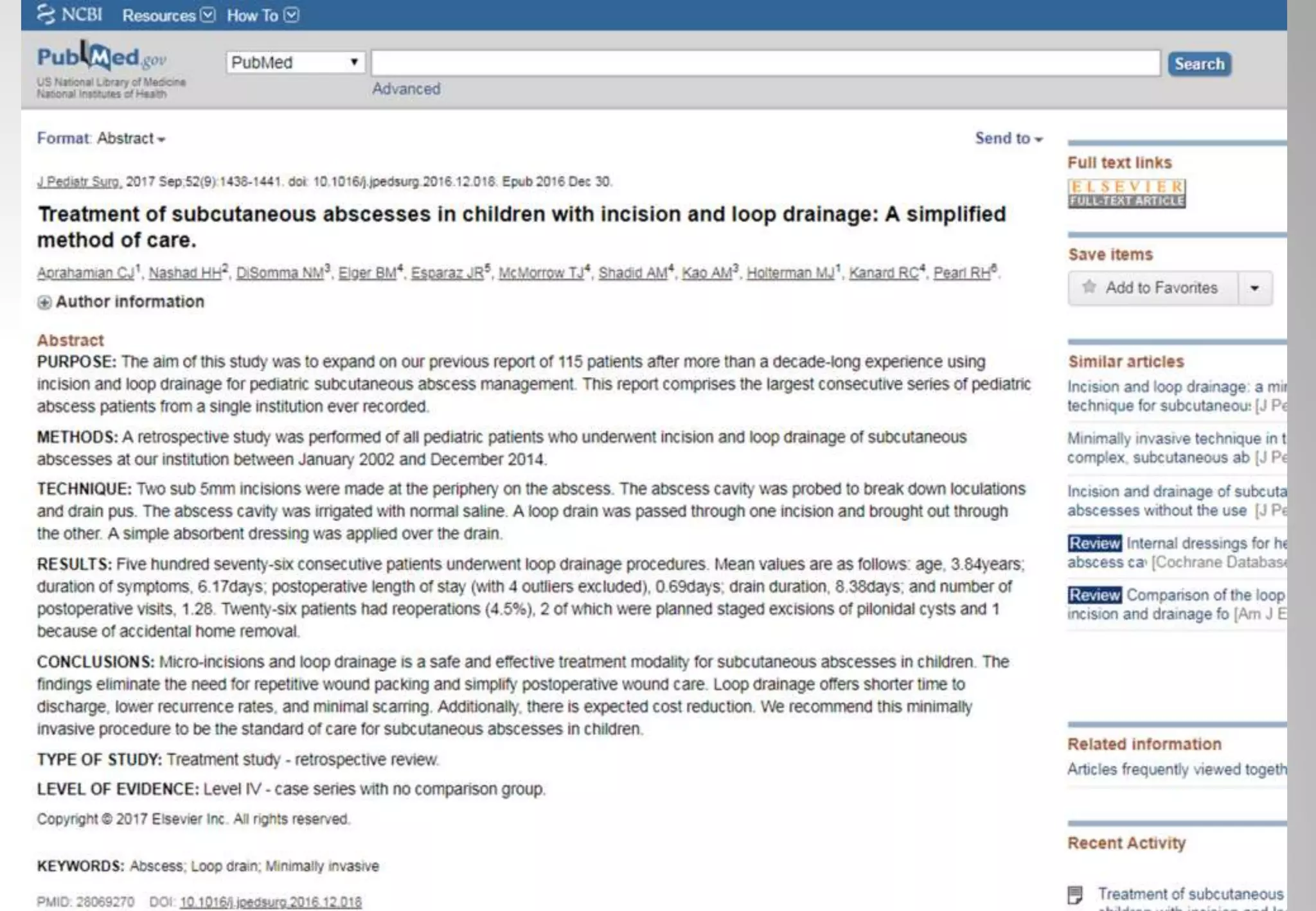Click the PubMed.gov logo

pos(102,58)
